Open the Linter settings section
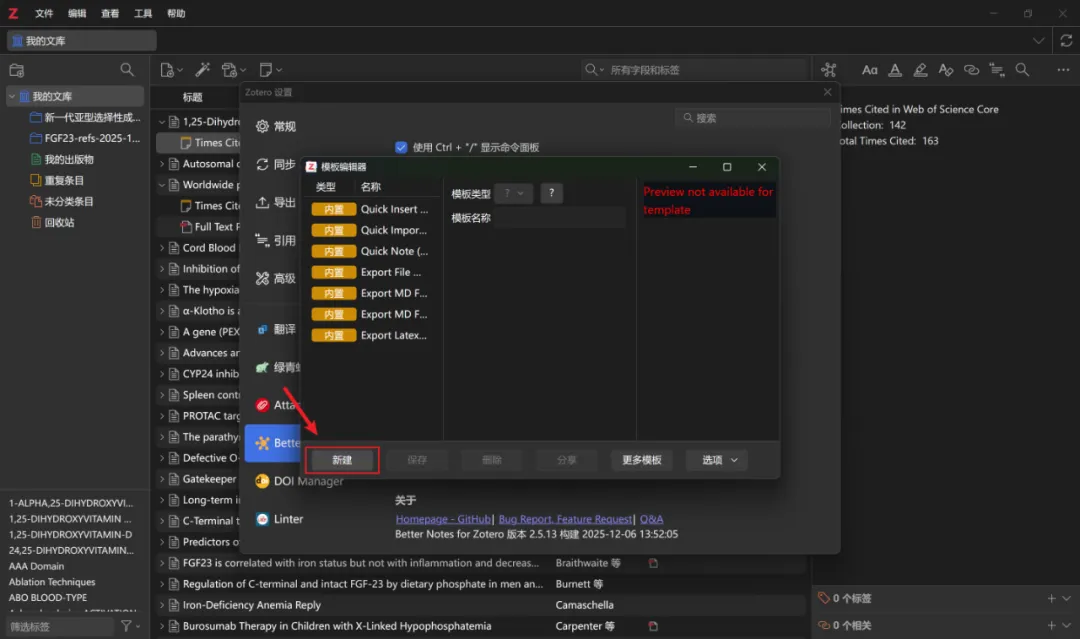Screen dimensions: 1080x639 (x=280, y=519)
